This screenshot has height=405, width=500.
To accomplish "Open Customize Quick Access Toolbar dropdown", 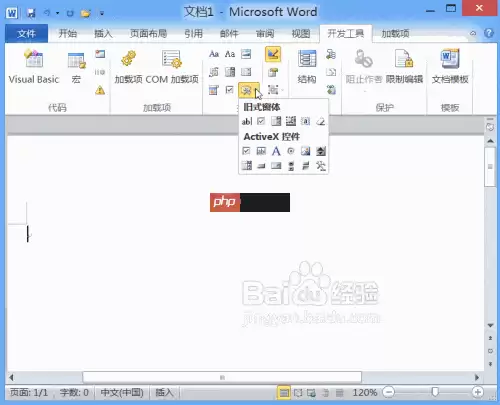I will click(102, 13).
